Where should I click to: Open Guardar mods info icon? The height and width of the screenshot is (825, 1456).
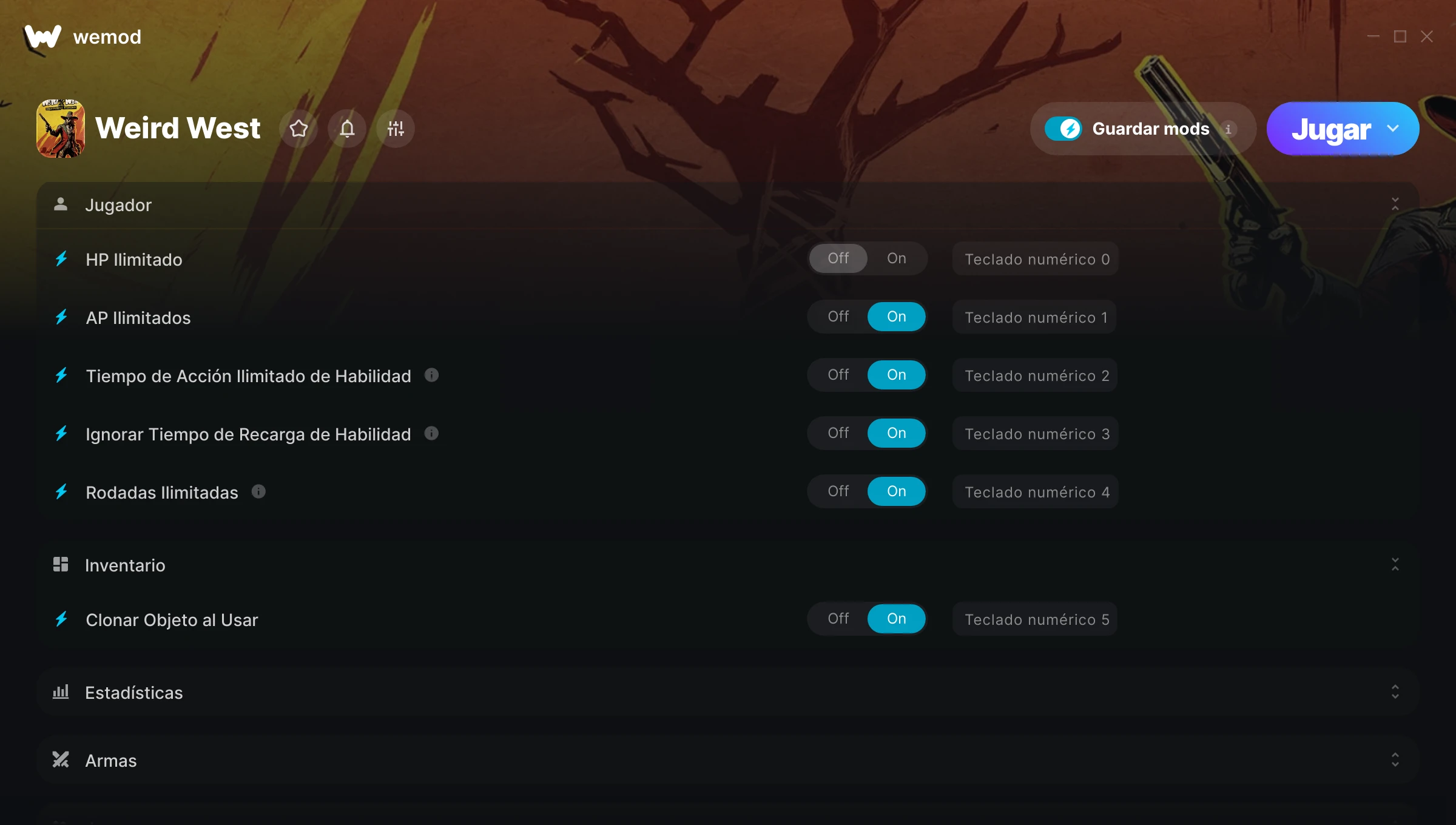point(1228,129)
